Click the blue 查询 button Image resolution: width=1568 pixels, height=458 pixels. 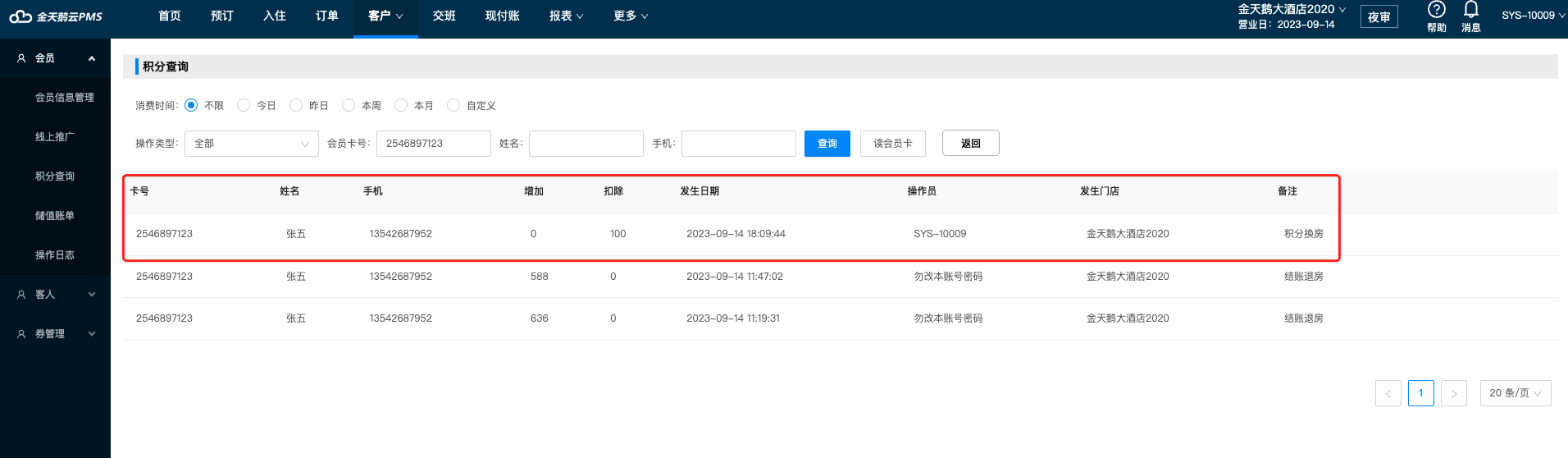tap(827, 144)
